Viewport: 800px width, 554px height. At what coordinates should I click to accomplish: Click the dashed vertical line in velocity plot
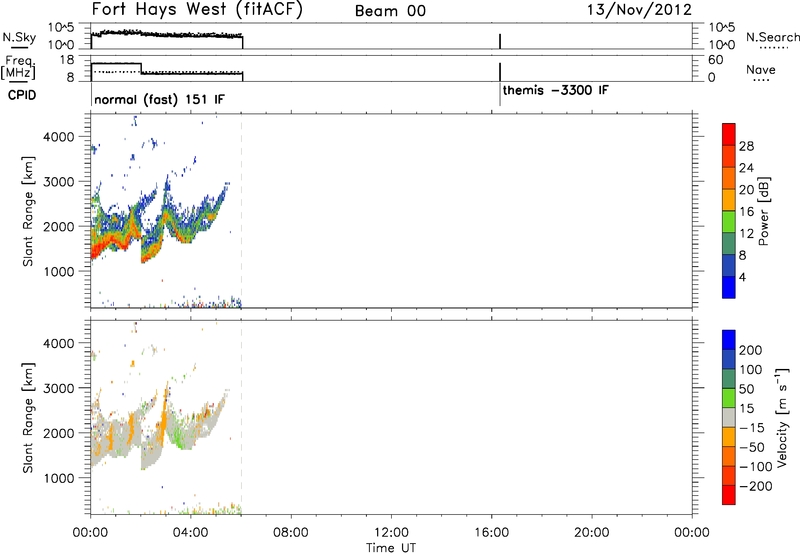[x=241, y=417]
